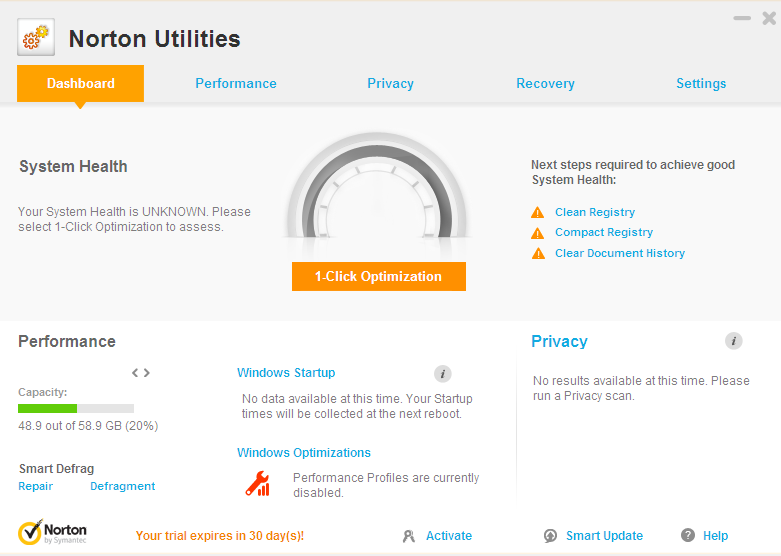Open the Settings tab
The image size is (781, 556).
(701, 84)
